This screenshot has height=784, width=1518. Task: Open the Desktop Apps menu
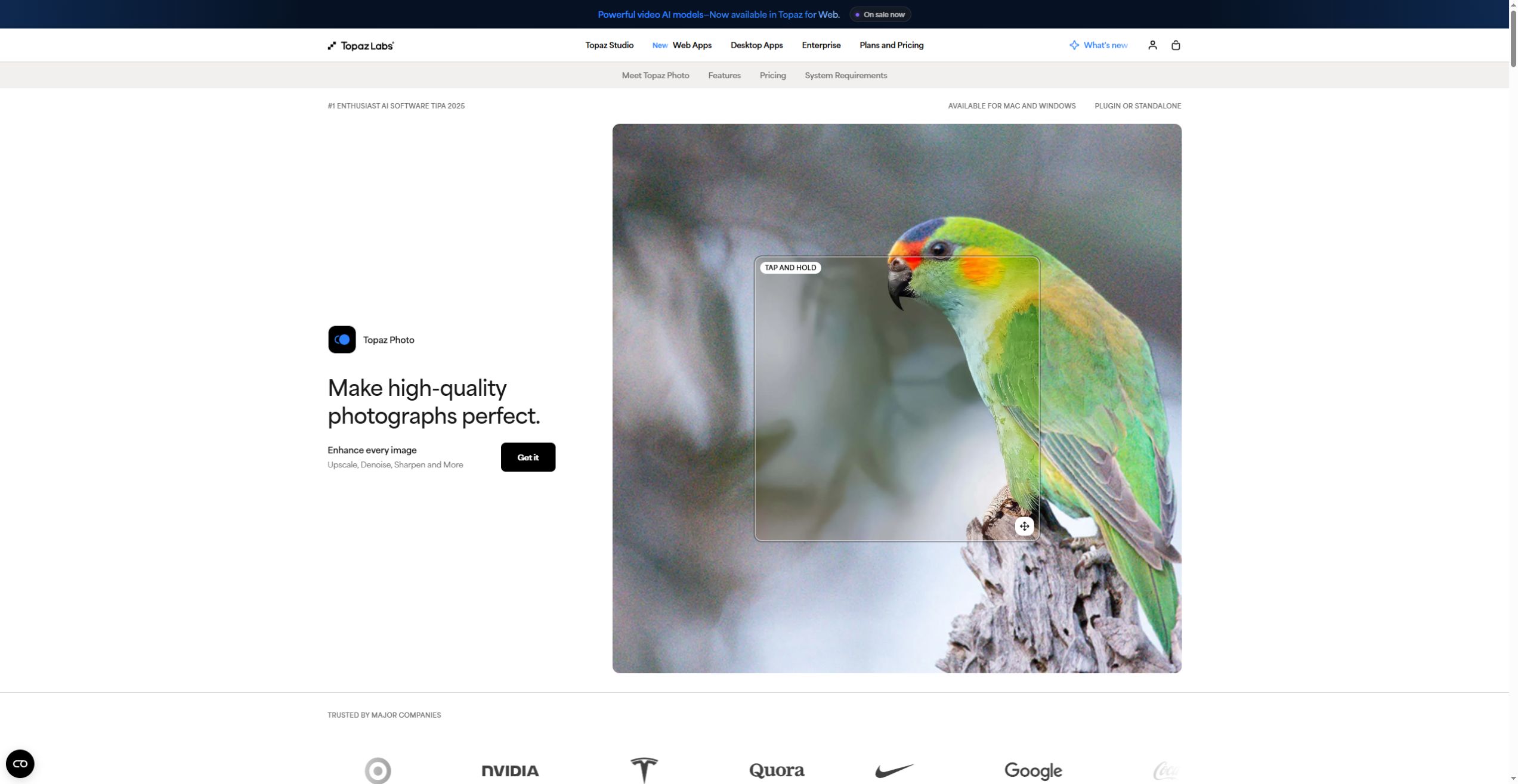(756, 45)
